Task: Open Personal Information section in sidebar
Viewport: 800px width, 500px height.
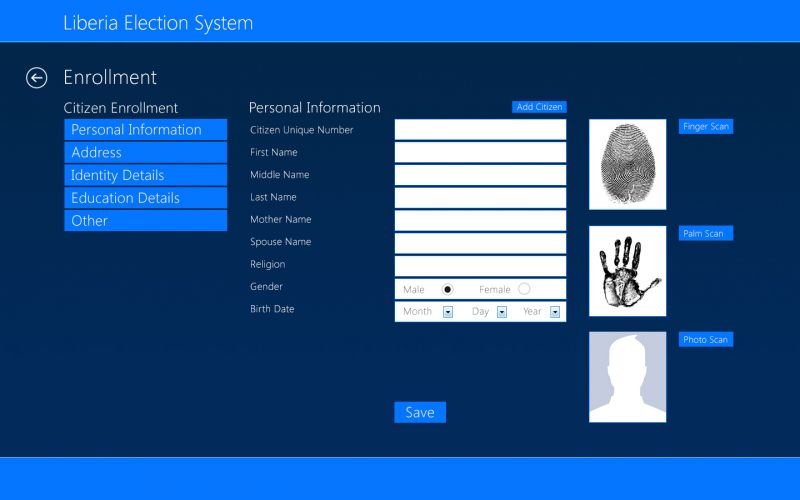Action: tap(145, 130)
